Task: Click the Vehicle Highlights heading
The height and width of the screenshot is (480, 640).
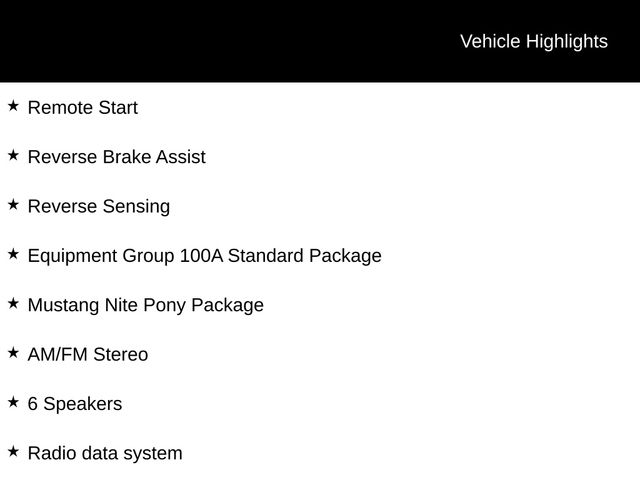Action: click(533, 41)
